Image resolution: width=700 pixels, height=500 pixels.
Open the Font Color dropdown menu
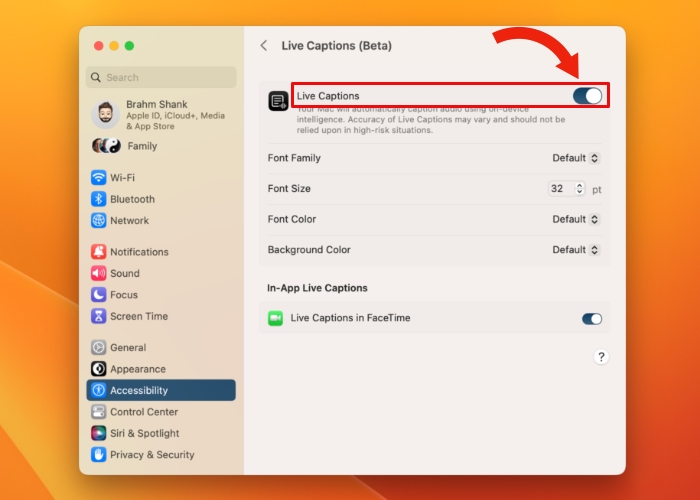click(x=576, y=219)
